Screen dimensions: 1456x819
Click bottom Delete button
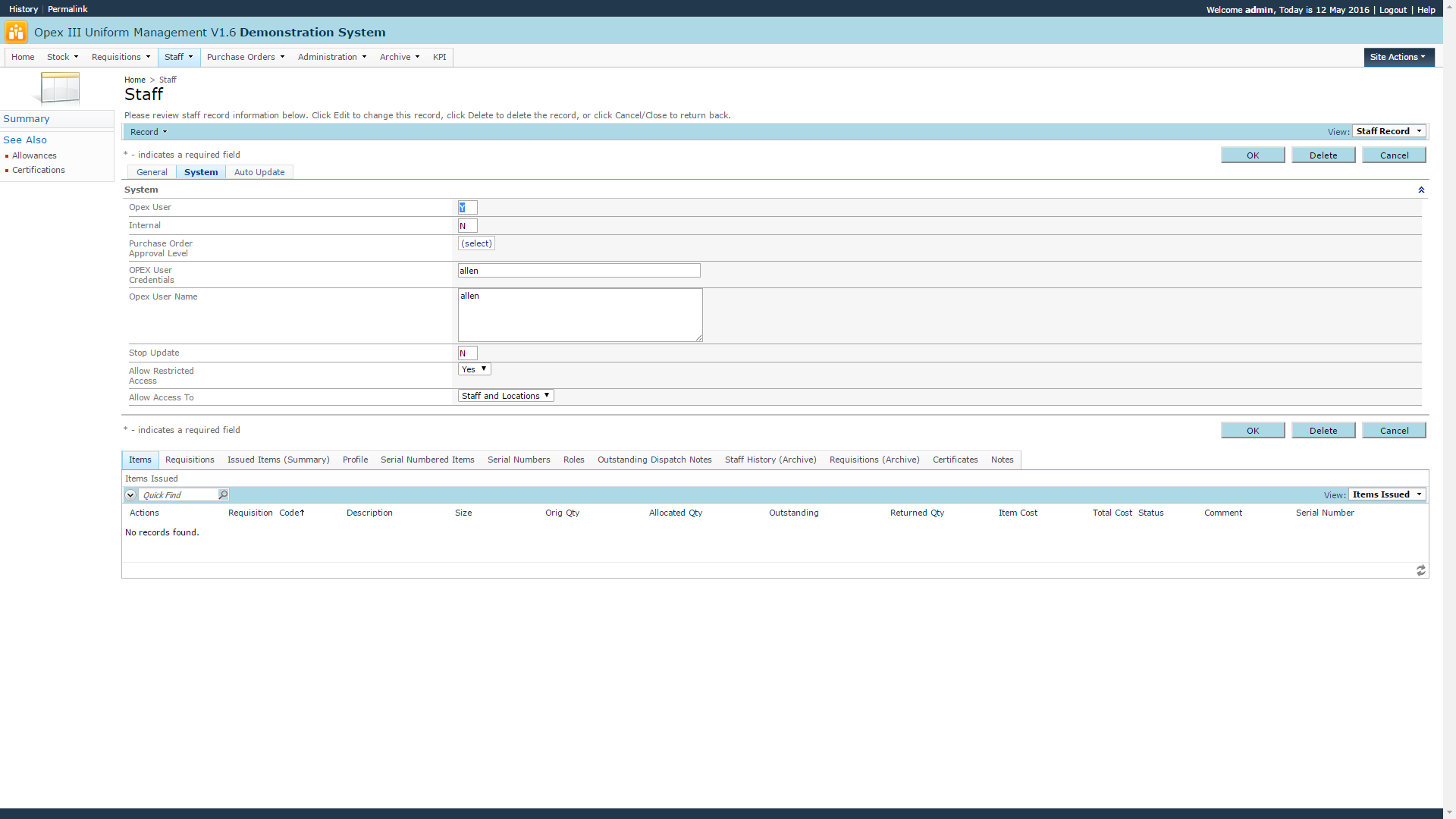[1323, 431]
